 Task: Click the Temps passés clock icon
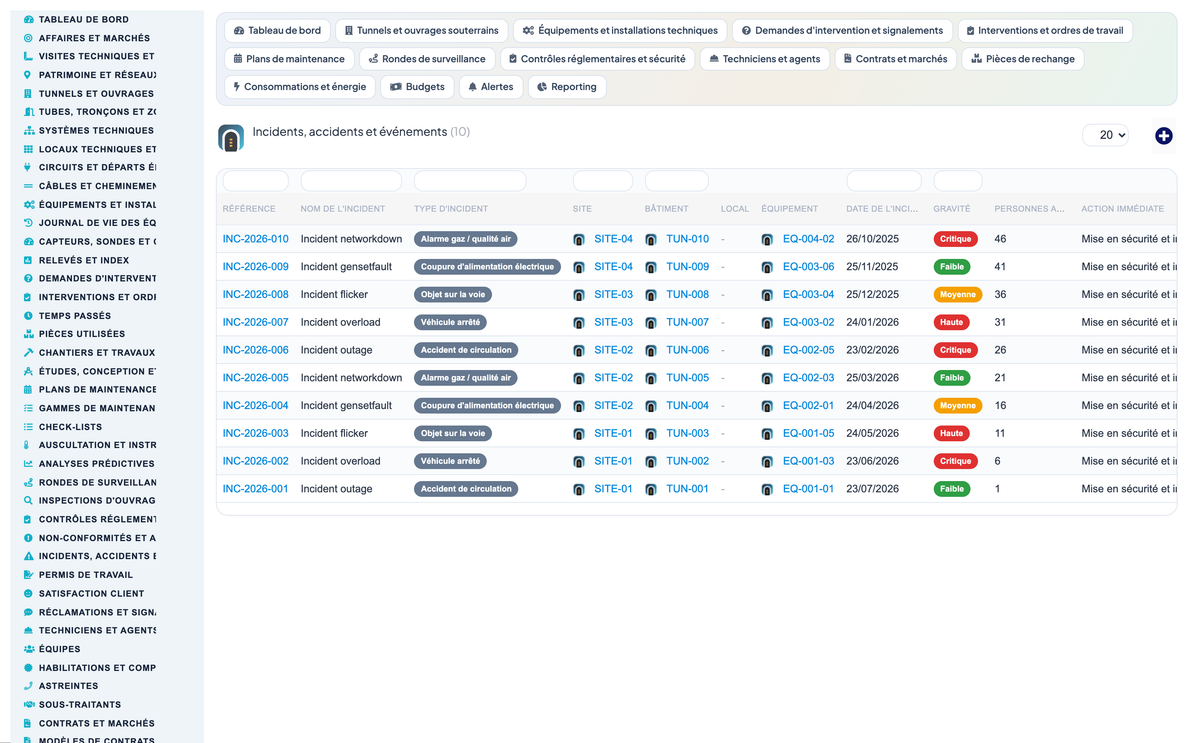[28, 315]
